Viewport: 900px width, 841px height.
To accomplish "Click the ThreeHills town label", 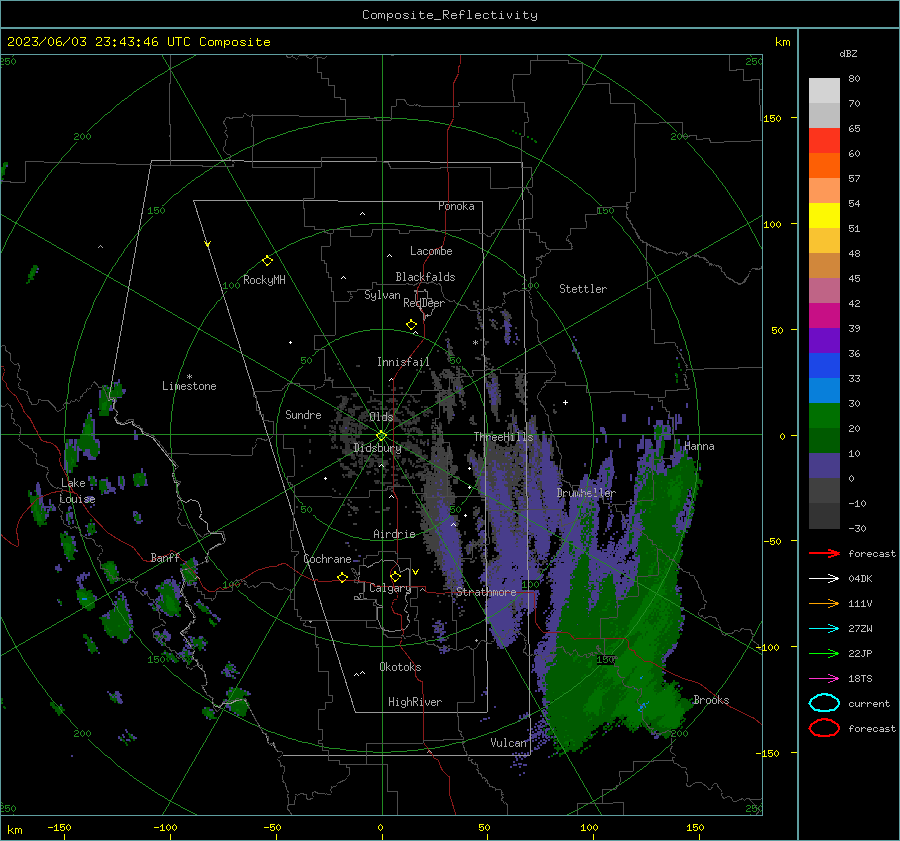I will [503, 437].
